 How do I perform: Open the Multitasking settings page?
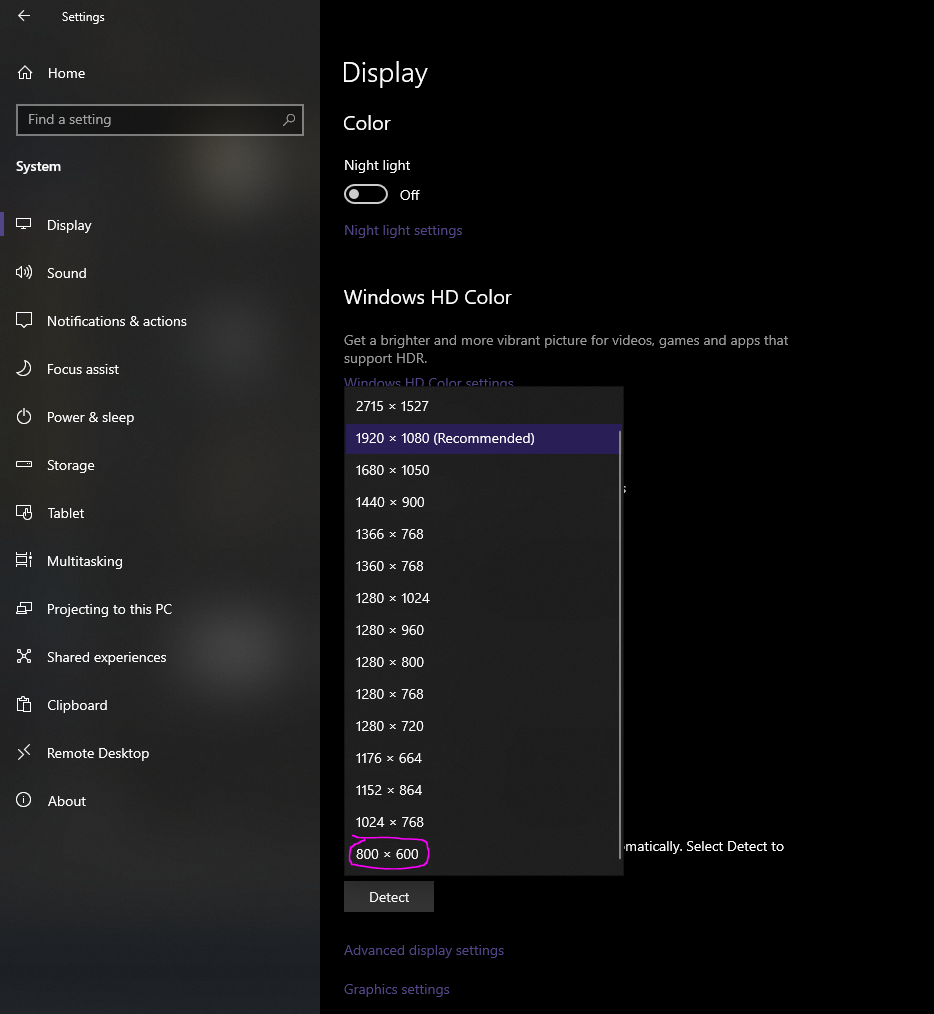[x=85, y=561]
